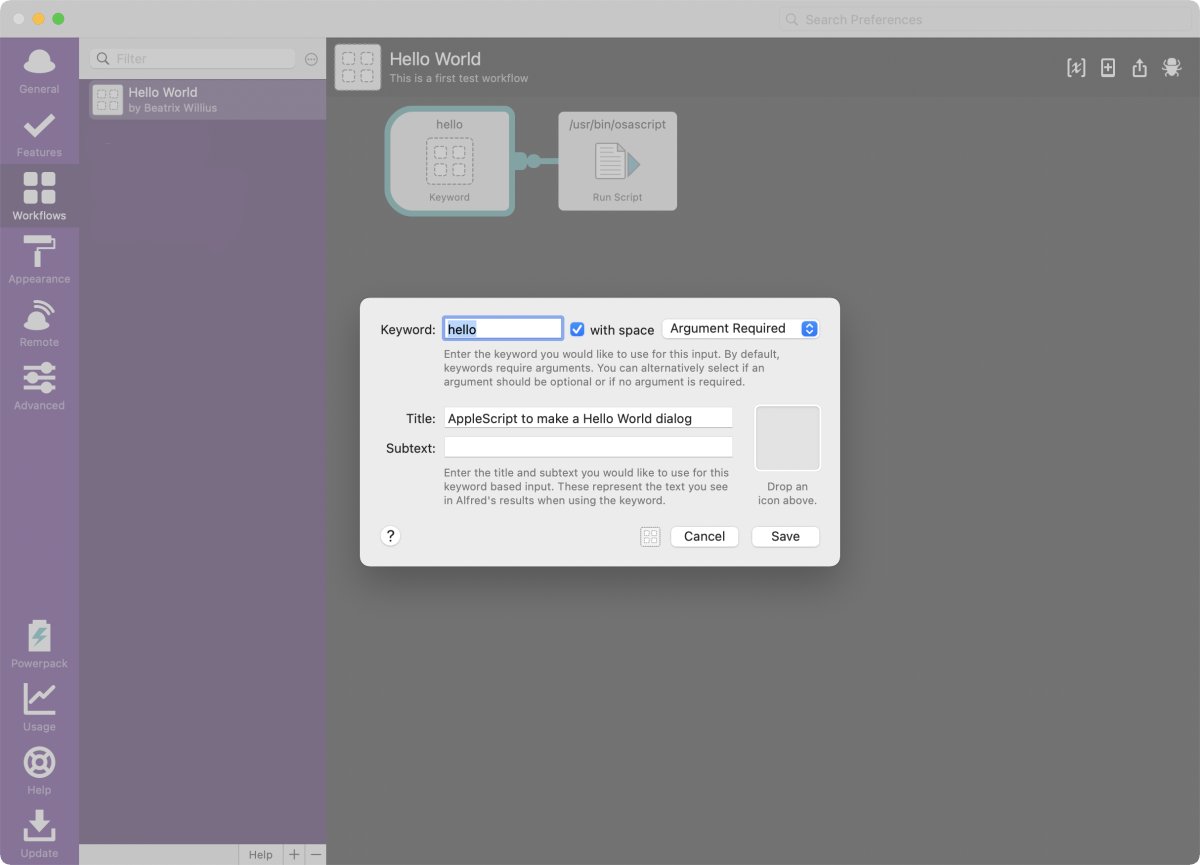
Task: Open Powerpack section in sidebar
Action: (x=39, y=645)
